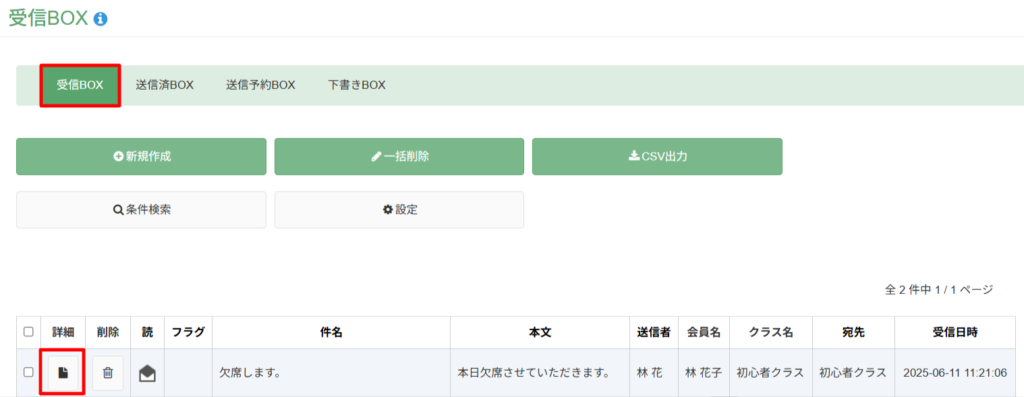
Task: Click page count text 全 2 件中 1 / 1 ページ
Action: pos(939,289)
